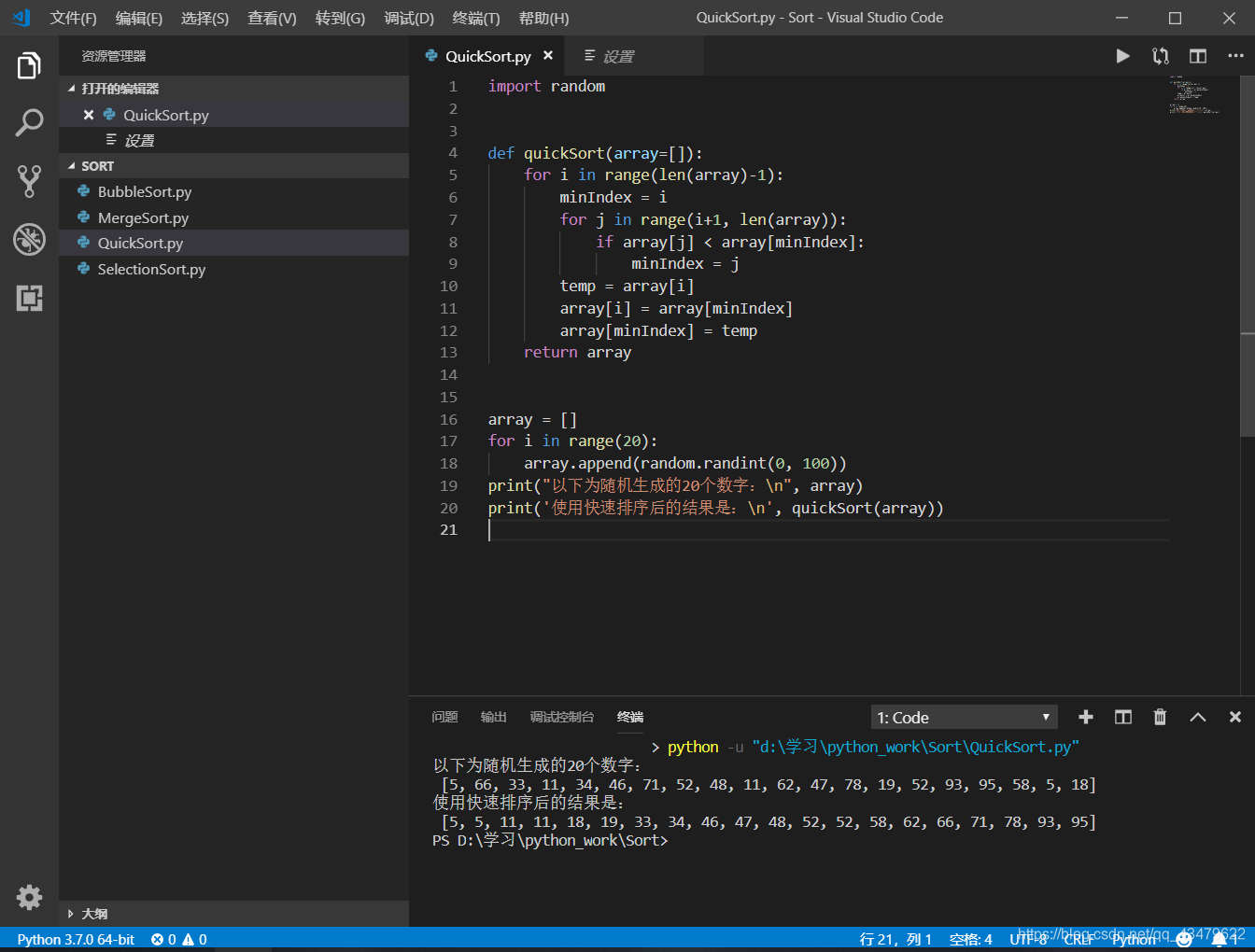
Task: Create a new terminal with the plus icon
Action: (x=1085, y=717)
